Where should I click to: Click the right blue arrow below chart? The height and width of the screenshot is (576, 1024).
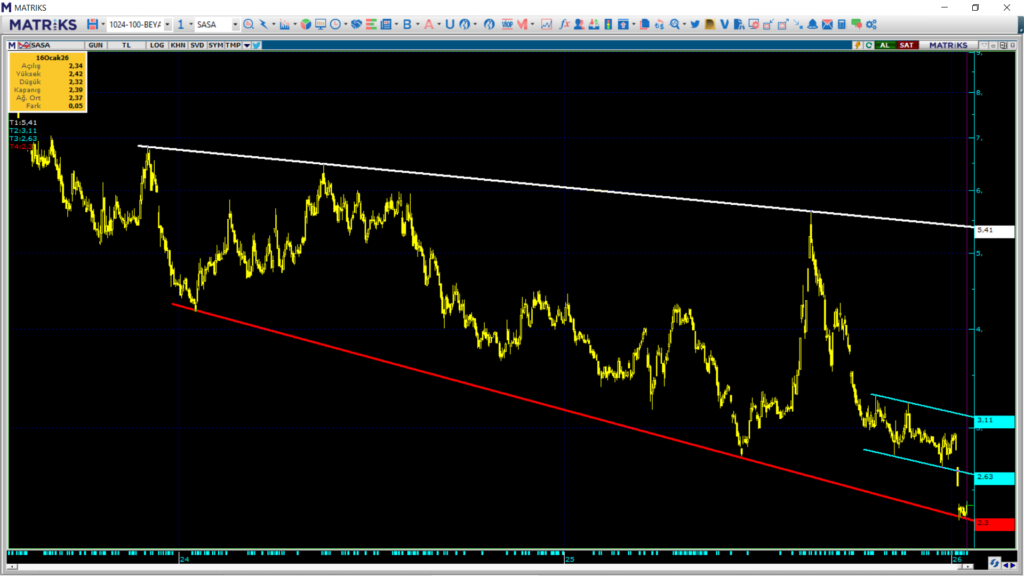(1013, 565)
